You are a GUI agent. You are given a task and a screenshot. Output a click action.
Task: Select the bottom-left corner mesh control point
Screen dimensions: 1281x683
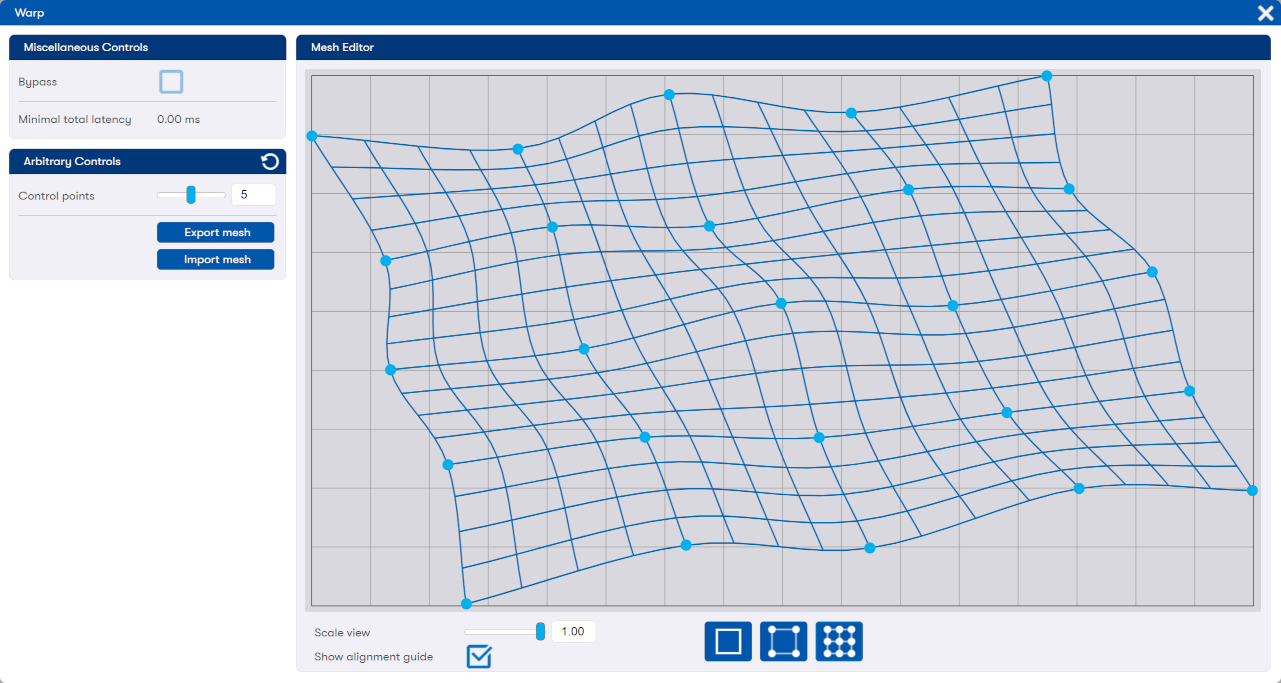[x=466, y=604]
